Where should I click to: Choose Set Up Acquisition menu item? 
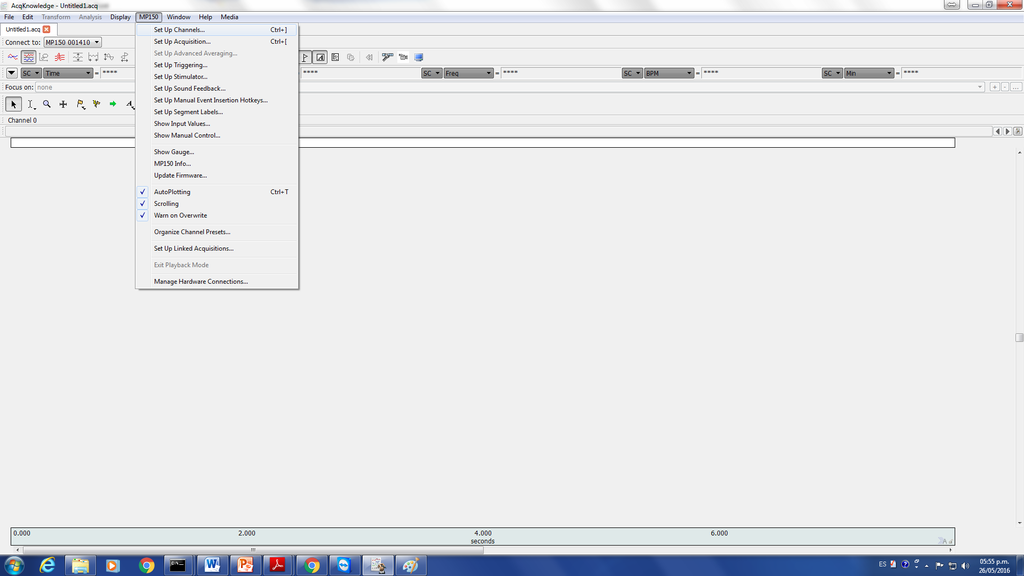217,42
